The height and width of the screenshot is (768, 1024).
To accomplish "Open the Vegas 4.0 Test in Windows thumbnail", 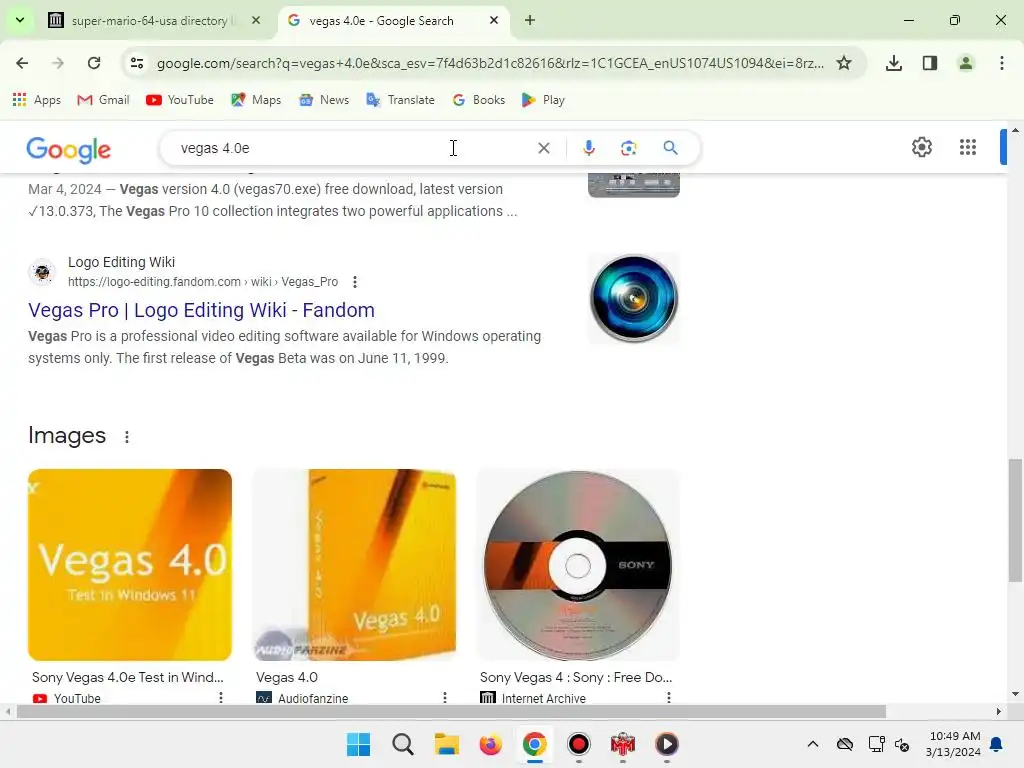I will [x=130, y=565].
